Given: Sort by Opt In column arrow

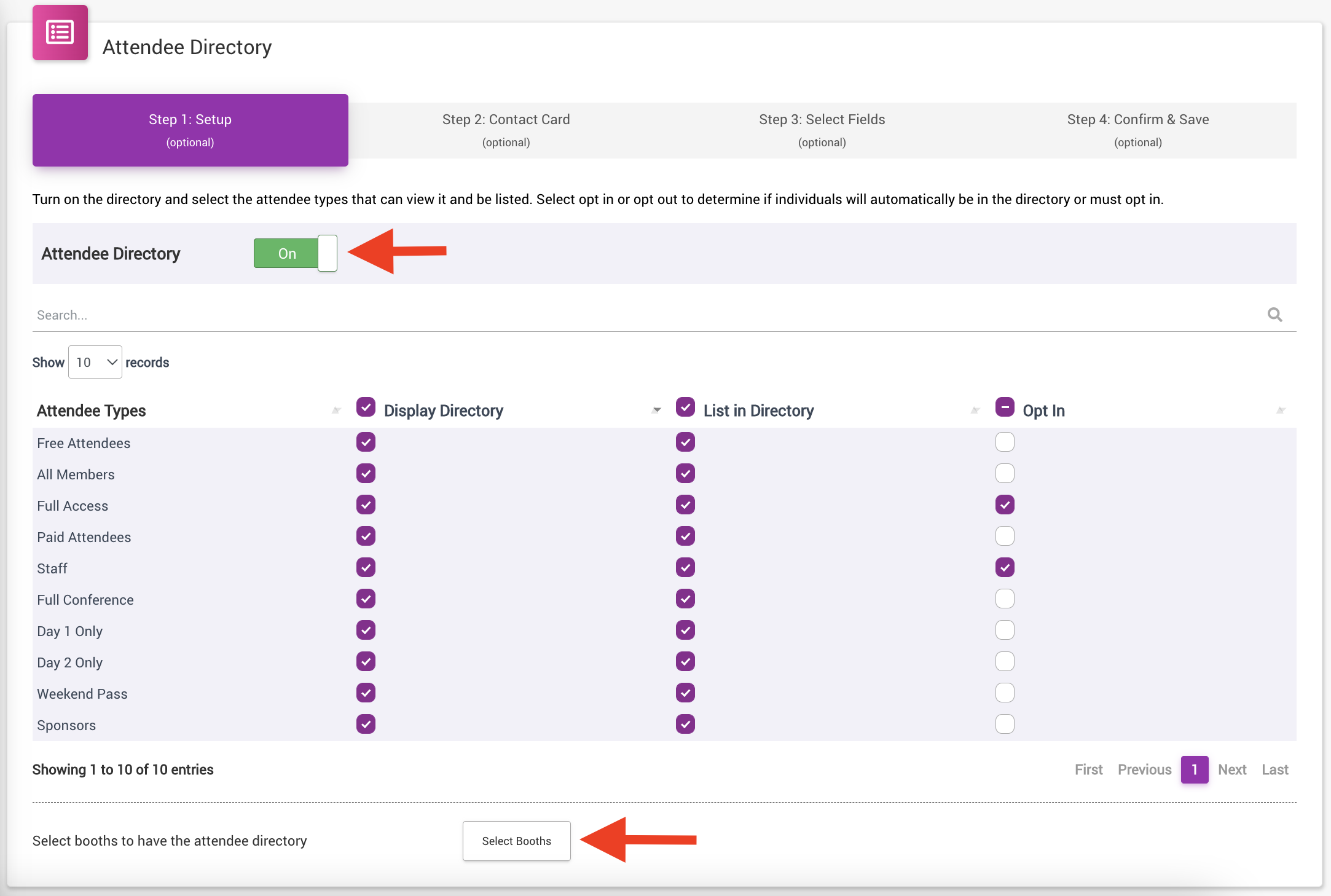Looking at the screenshot, I should click(x=1281, y=411).
